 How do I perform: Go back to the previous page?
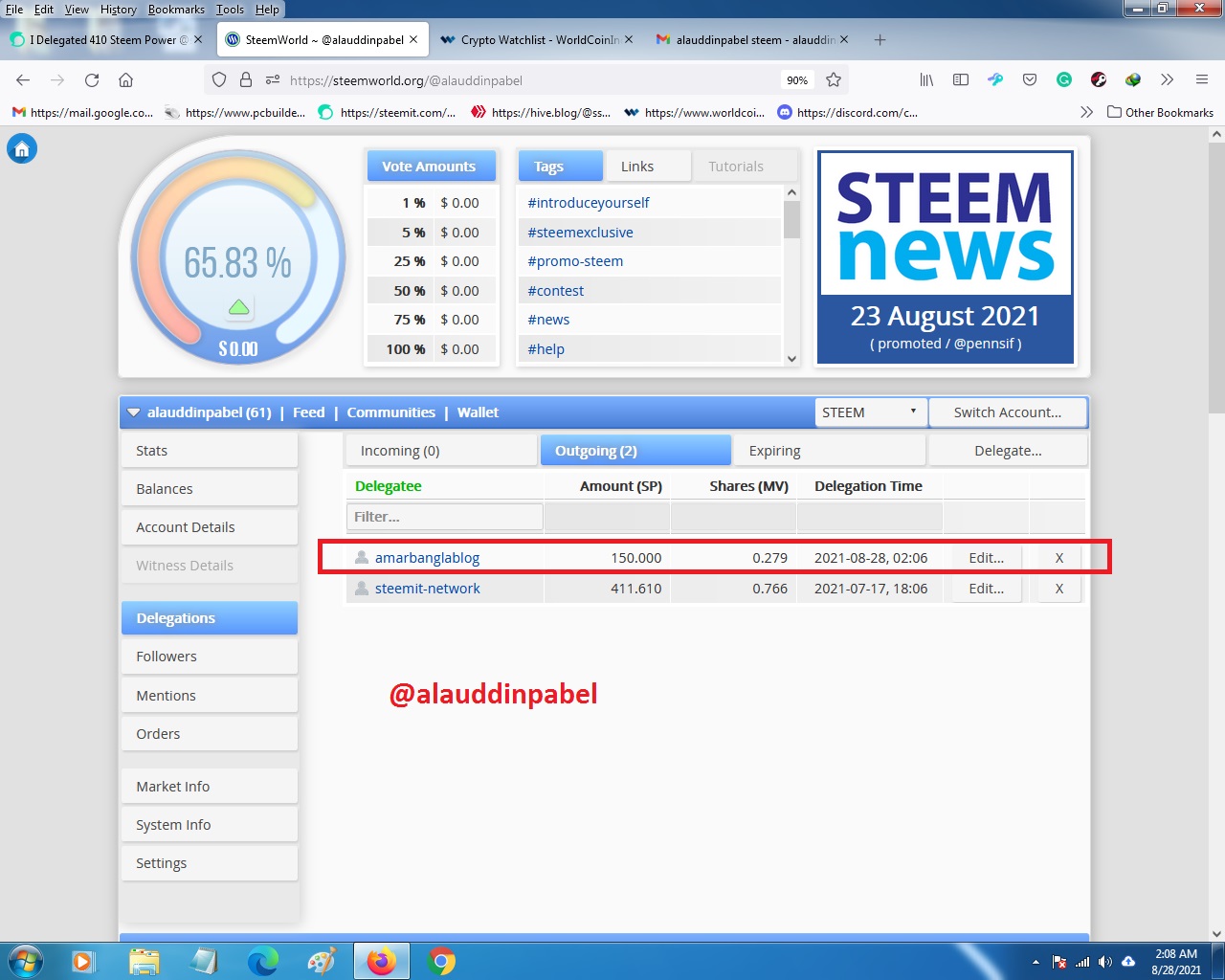tap(23, 80)
